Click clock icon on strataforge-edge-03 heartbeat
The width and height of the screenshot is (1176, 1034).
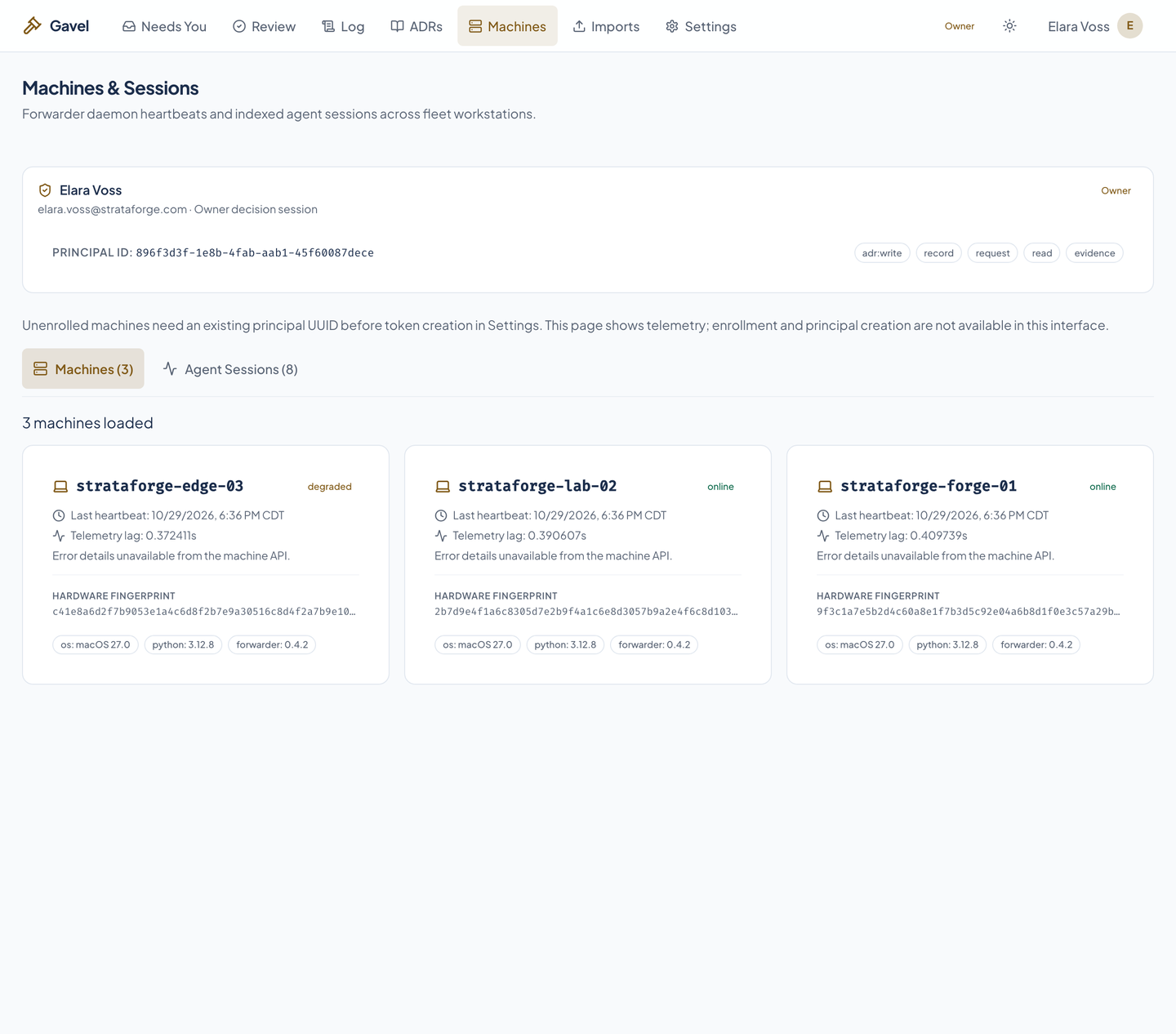click(59, 515)
